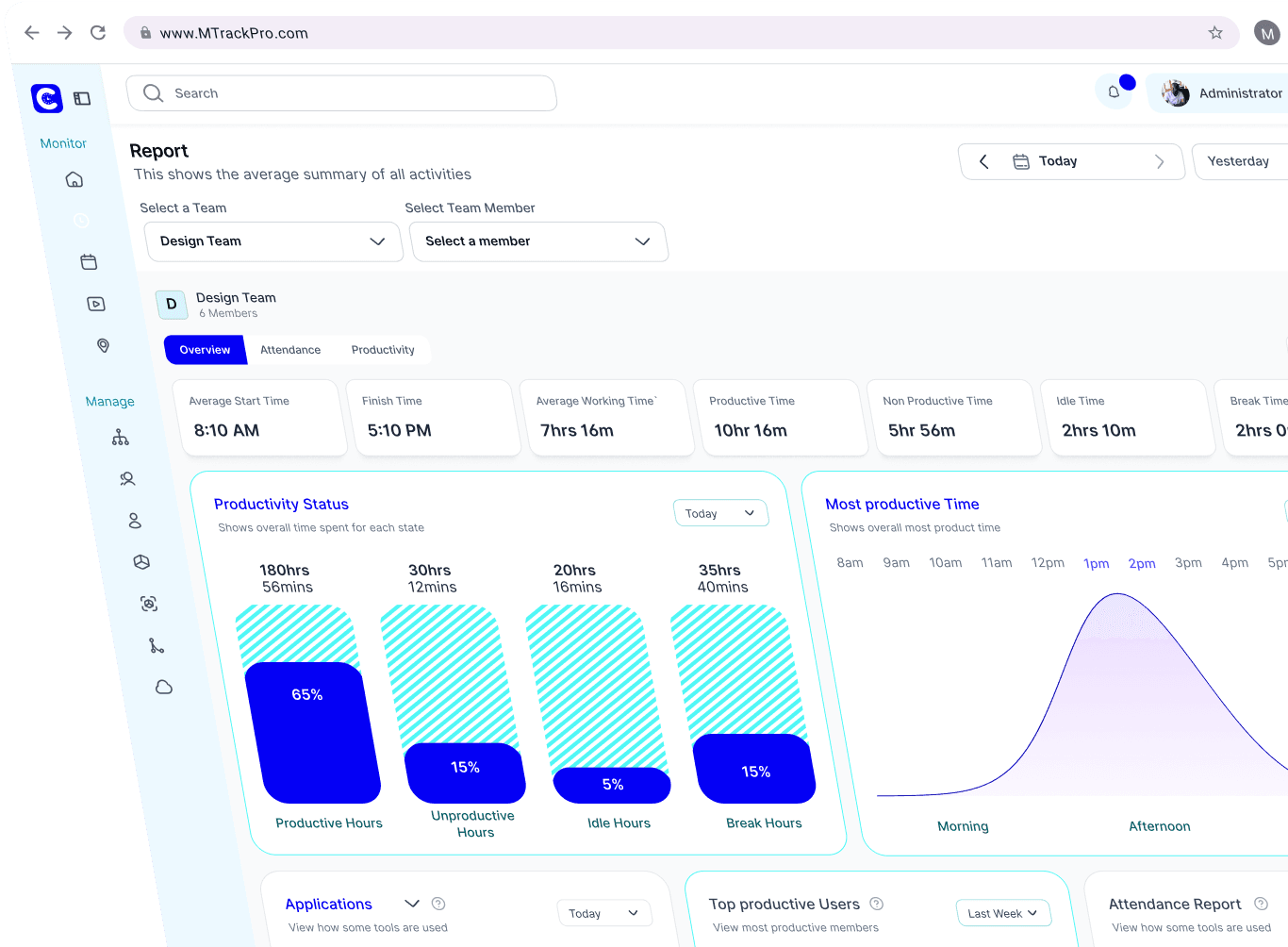The width and height of the screenshot is (1288, 947).
Task: Open the notifications bell
Action: point(1114,92)
